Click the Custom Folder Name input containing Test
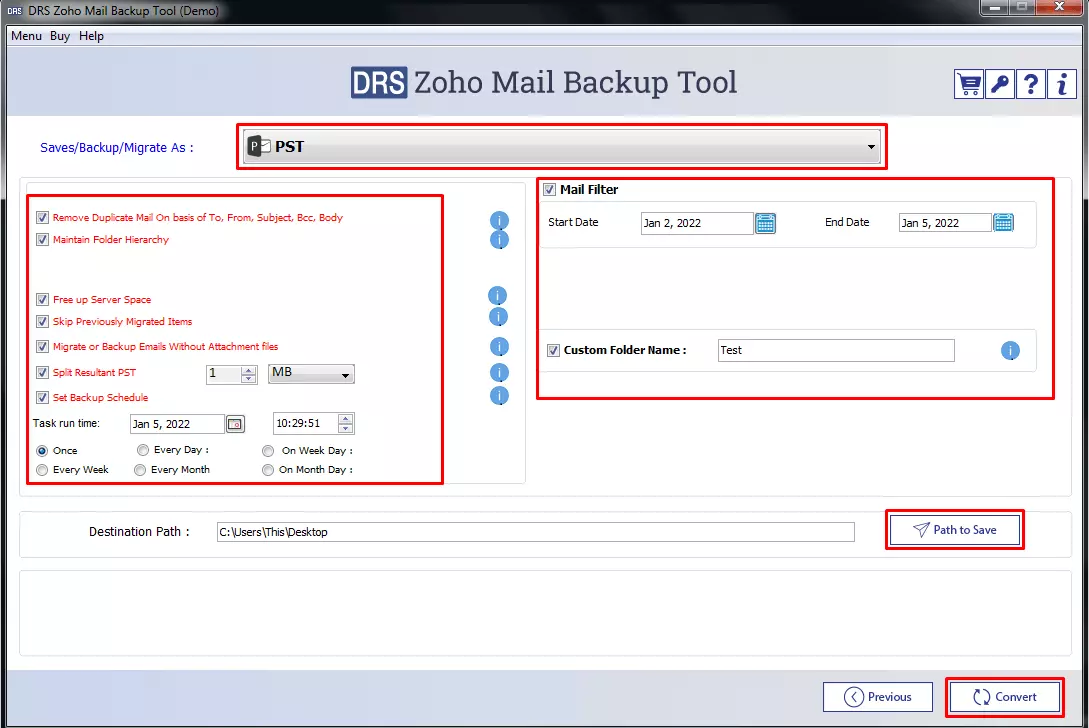Image resolution: width=1089 pixels, height=728 pixels. point(836,350)
